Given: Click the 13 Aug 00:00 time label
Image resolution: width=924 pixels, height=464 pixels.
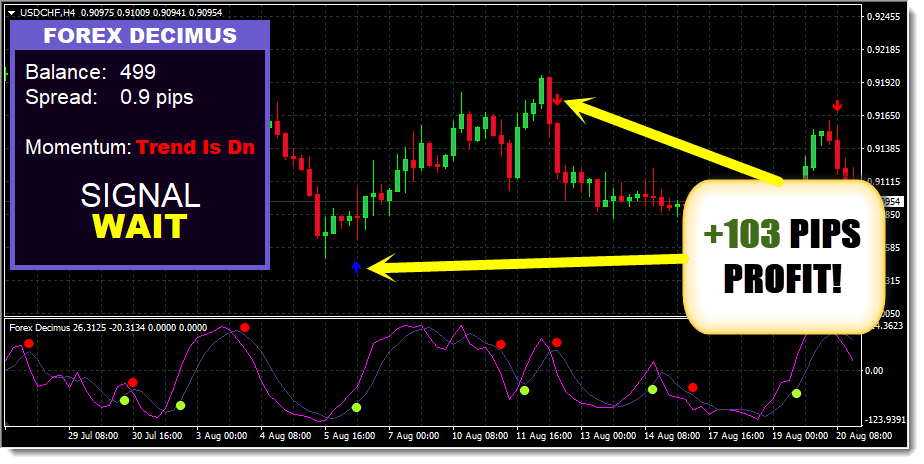Looking at the screenshot, I should pyautogui.click(x=608, y=436).
